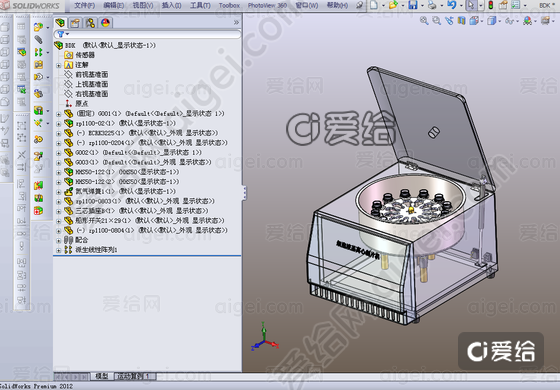Screen dimensions: 560x390
Task: Click the Zoom to Area icon
Action: pos(436,21)
